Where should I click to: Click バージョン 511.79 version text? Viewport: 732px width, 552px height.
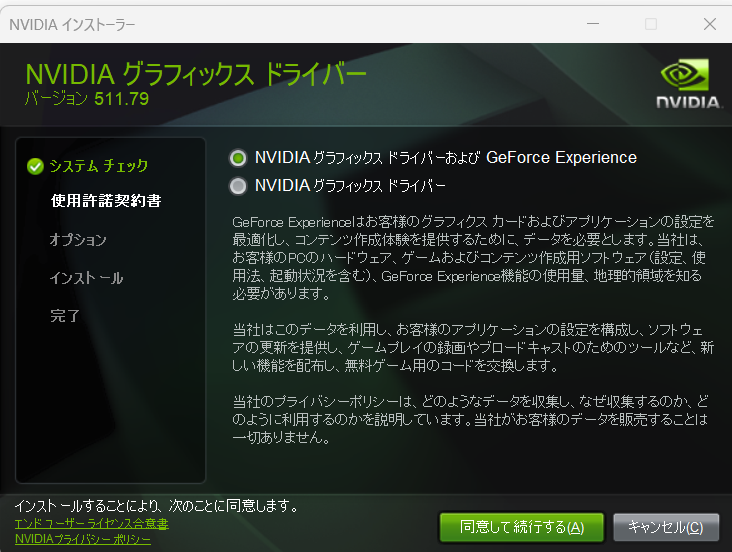[87, 99]
